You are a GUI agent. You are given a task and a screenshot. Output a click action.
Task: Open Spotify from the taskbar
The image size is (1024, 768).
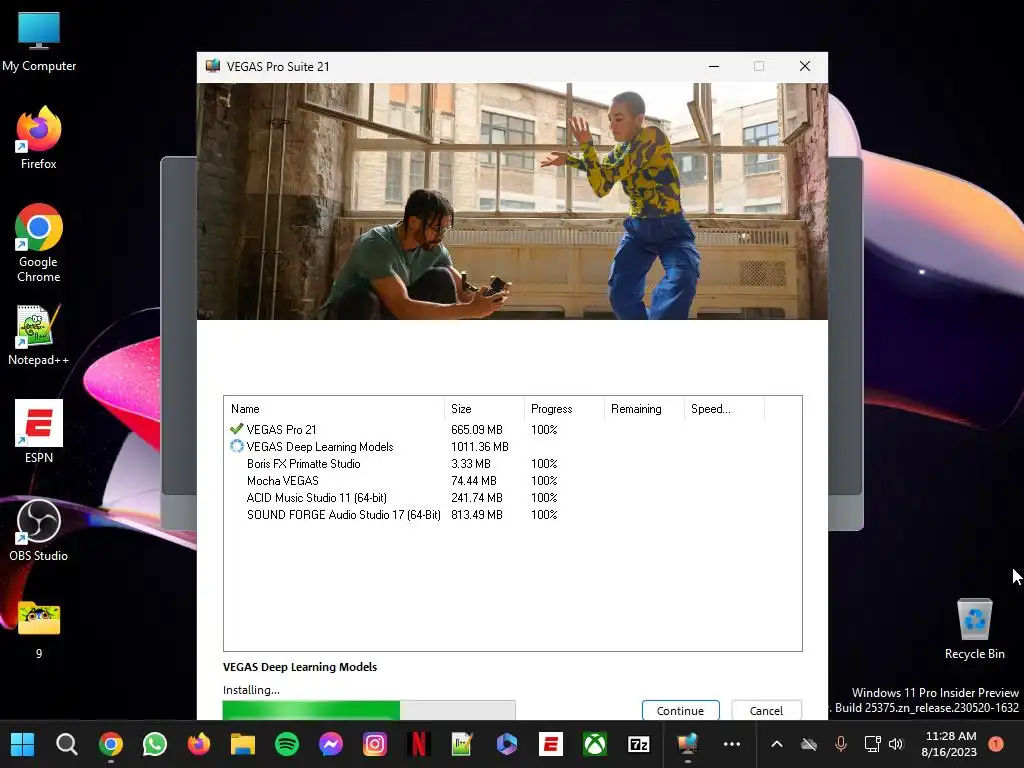(x=287, y=744)
